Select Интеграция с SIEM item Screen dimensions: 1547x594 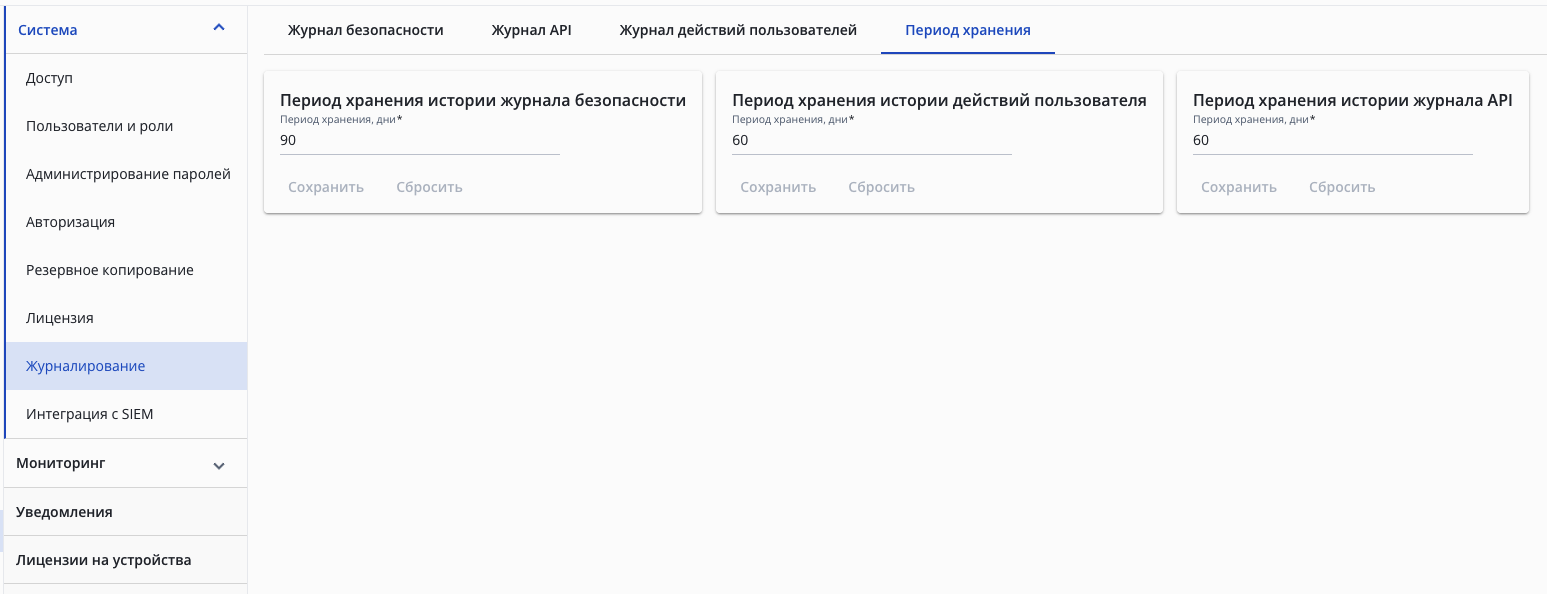pyautogui.click(x=90, y=414)
